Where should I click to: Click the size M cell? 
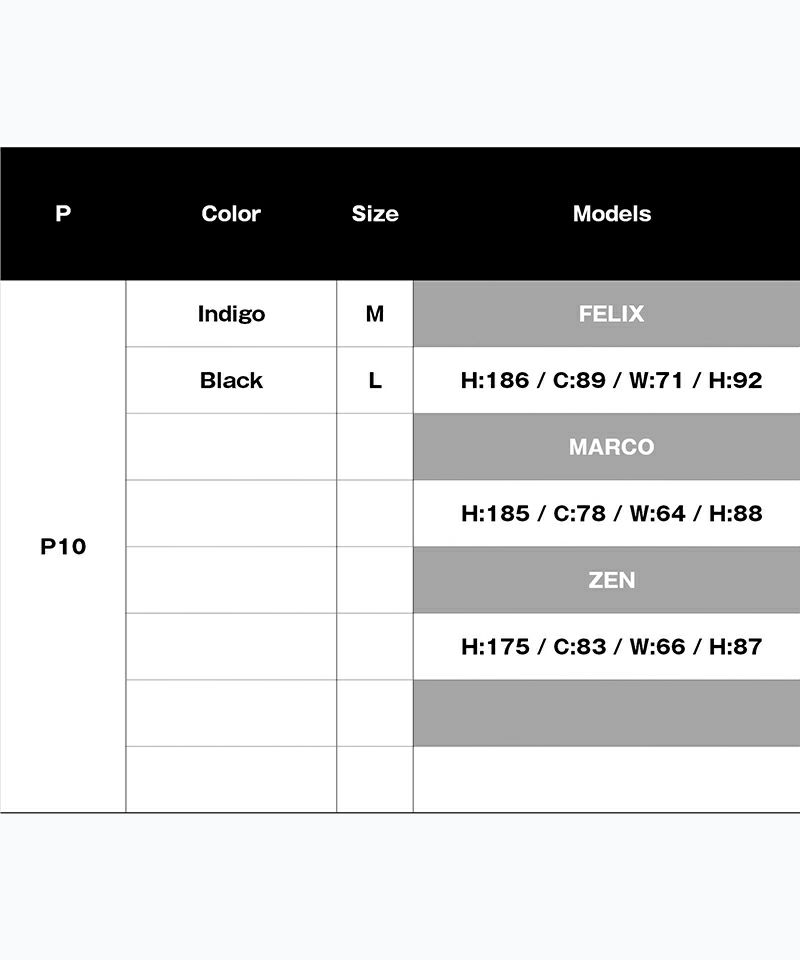(x=375, y=314)
